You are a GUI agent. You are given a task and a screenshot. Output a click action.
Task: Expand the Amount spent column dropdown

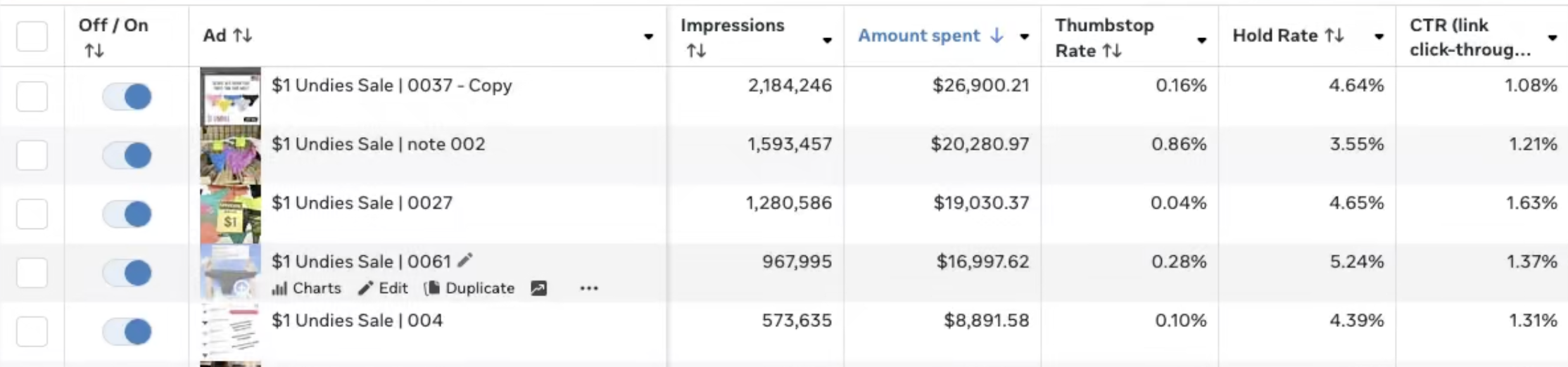click(x=1025, y=37)
